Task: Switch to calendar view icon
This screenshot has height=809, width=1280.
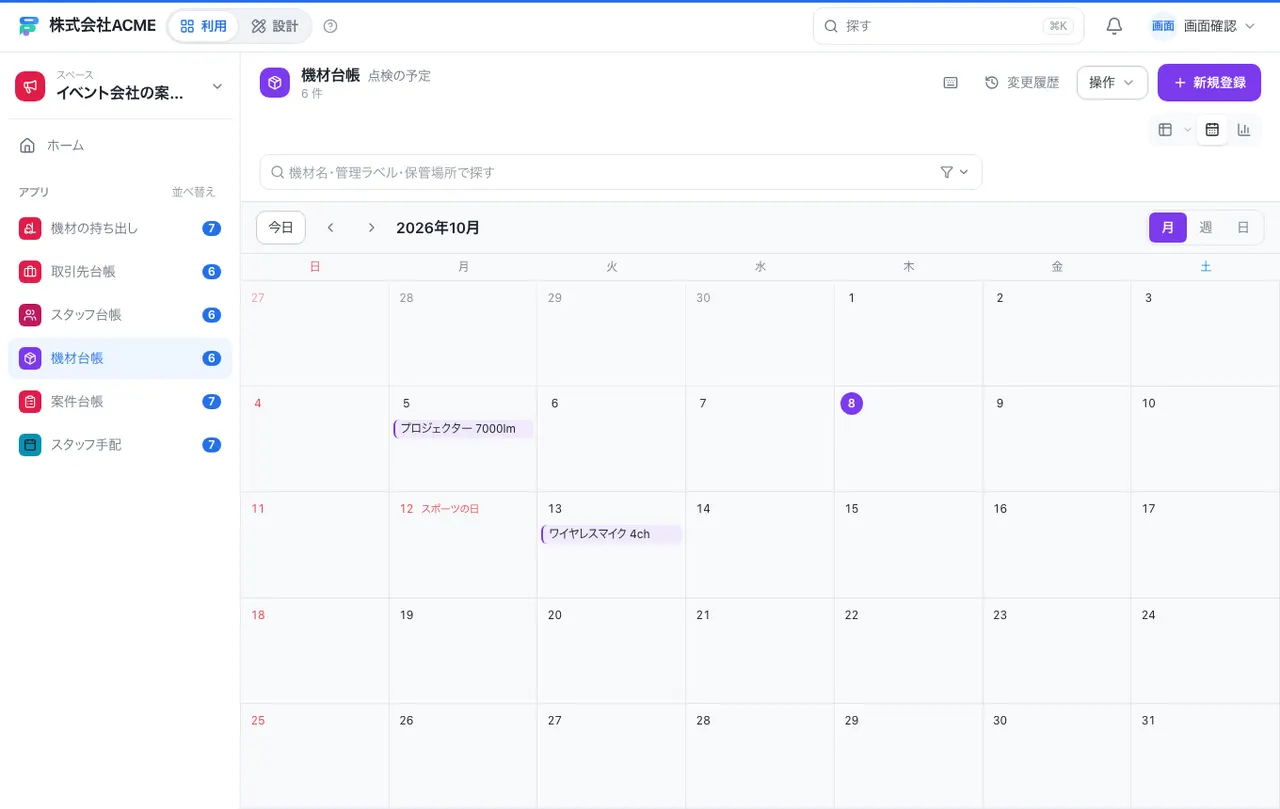Action: tap(1212, 130)
